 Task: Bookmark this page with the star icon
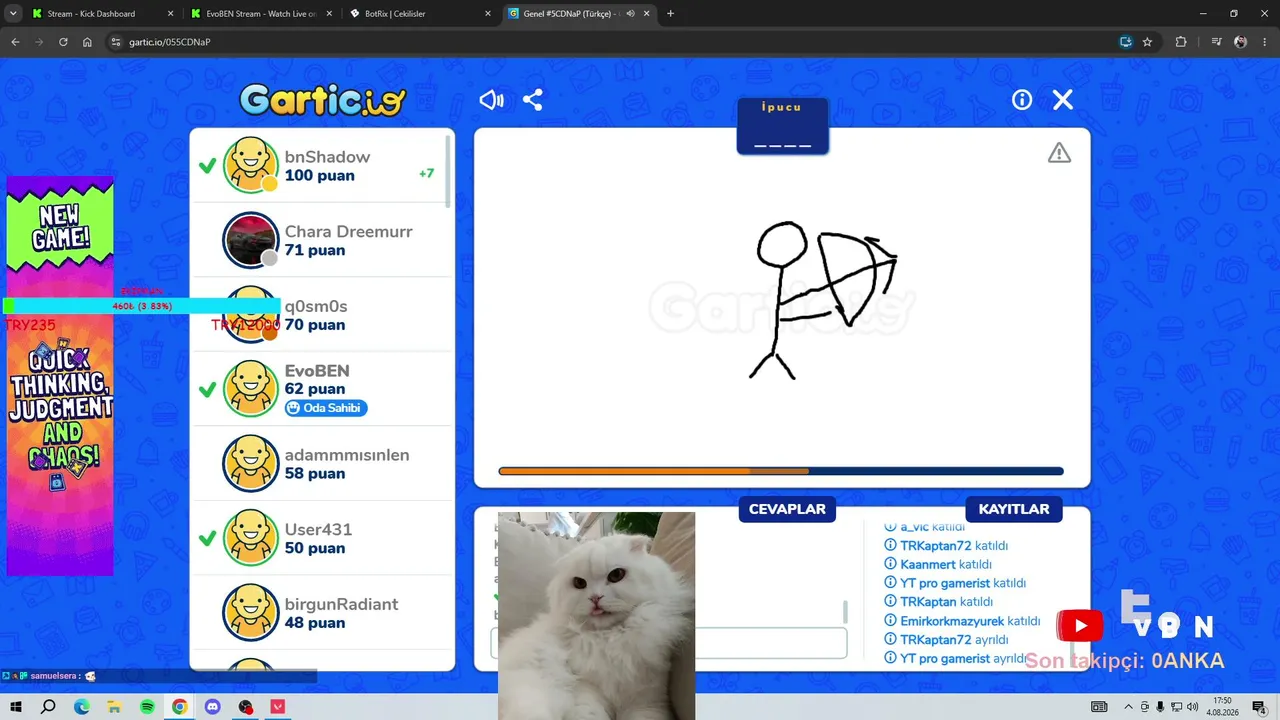[x=1147, y=42]
